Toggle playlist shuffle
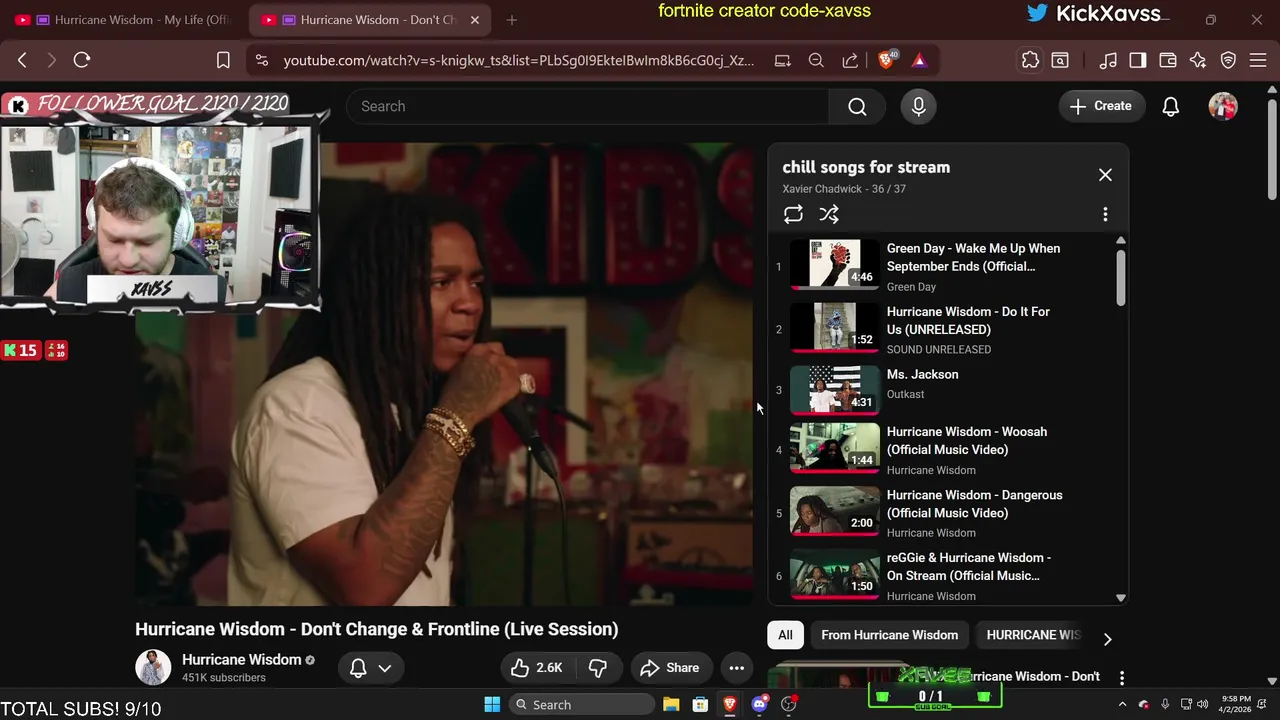 pyautogui.click(x=829, y=214)
